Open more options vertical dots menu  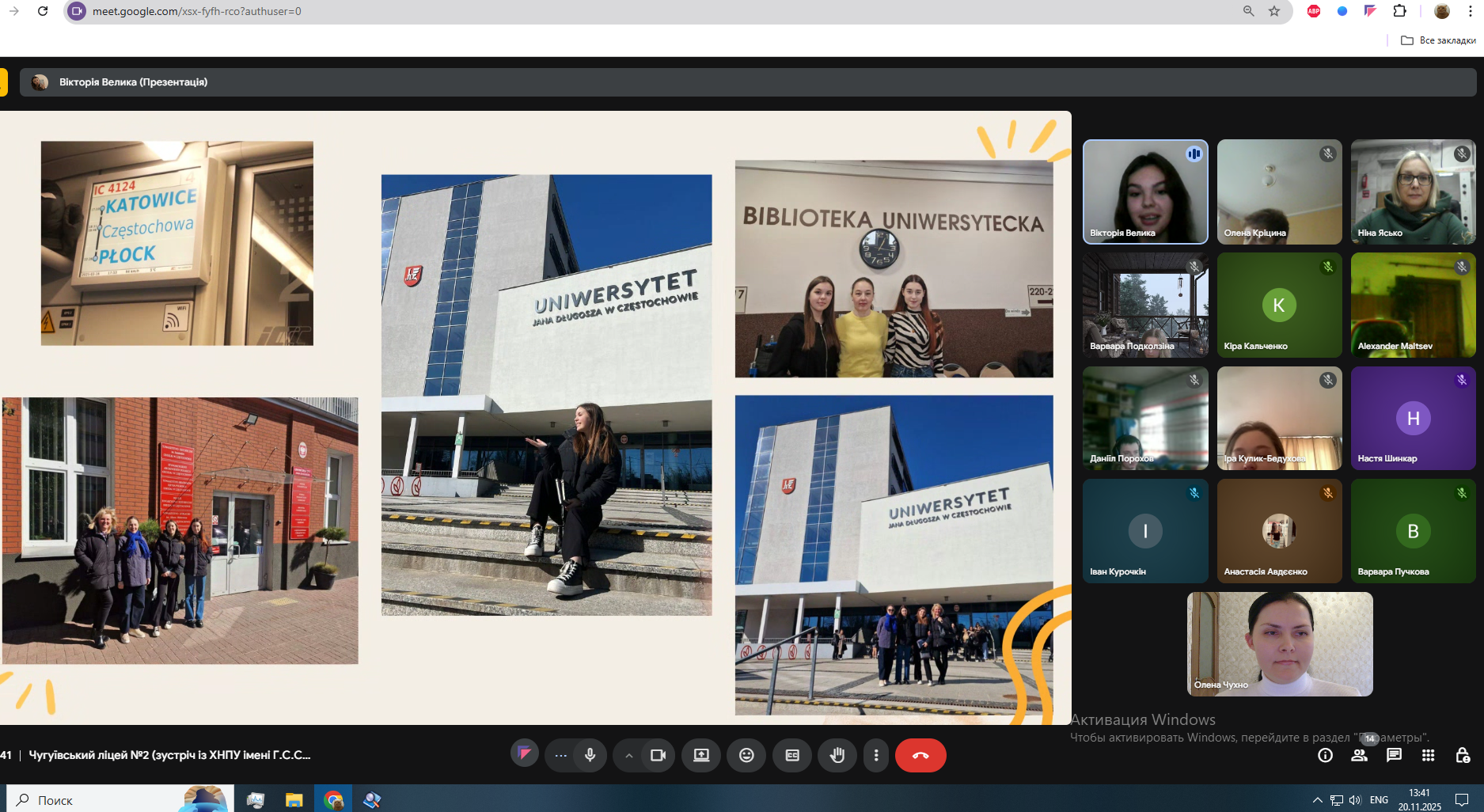pos(875,755)
